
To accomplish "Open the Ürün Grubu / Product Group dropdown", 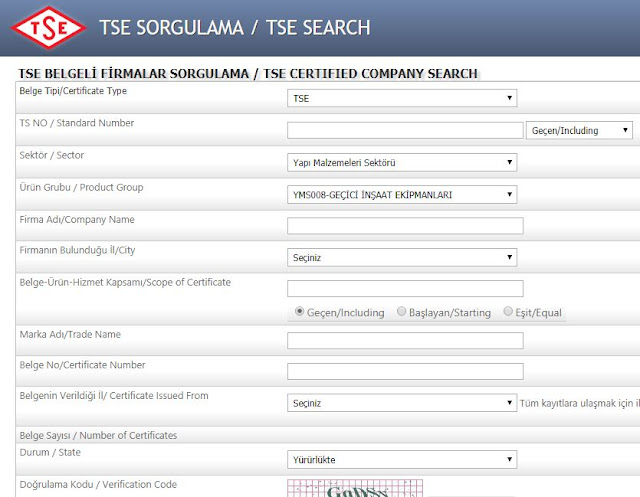I will (x=402, y=195).
